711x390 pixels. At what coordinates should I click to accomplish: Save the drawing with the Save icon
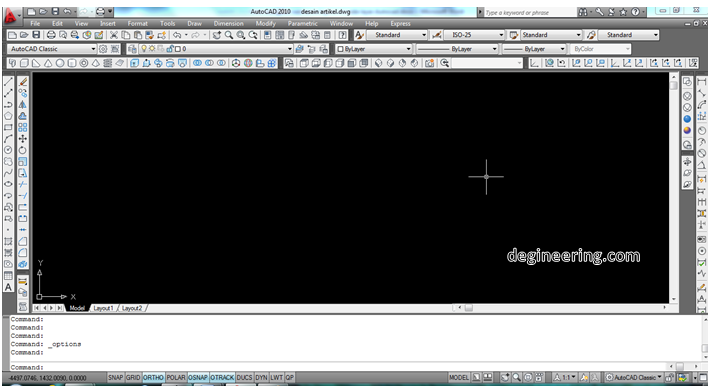pyautogui.click(x=36, y=35)
